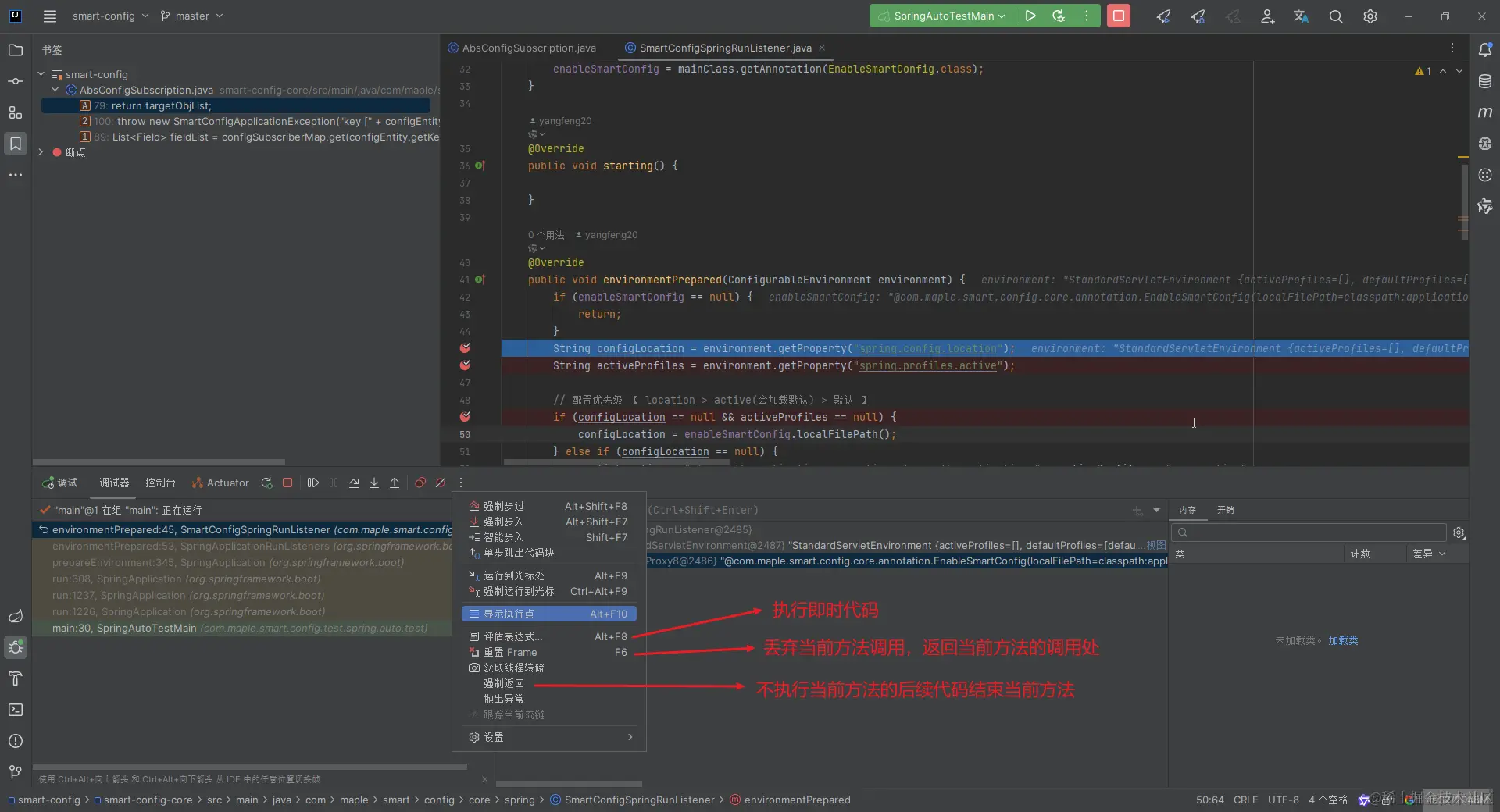Close the SmartConfigSpringRunListener.java tab
Screen dimensions: 1500x812
pyautogui.click(x=822, y=48)
